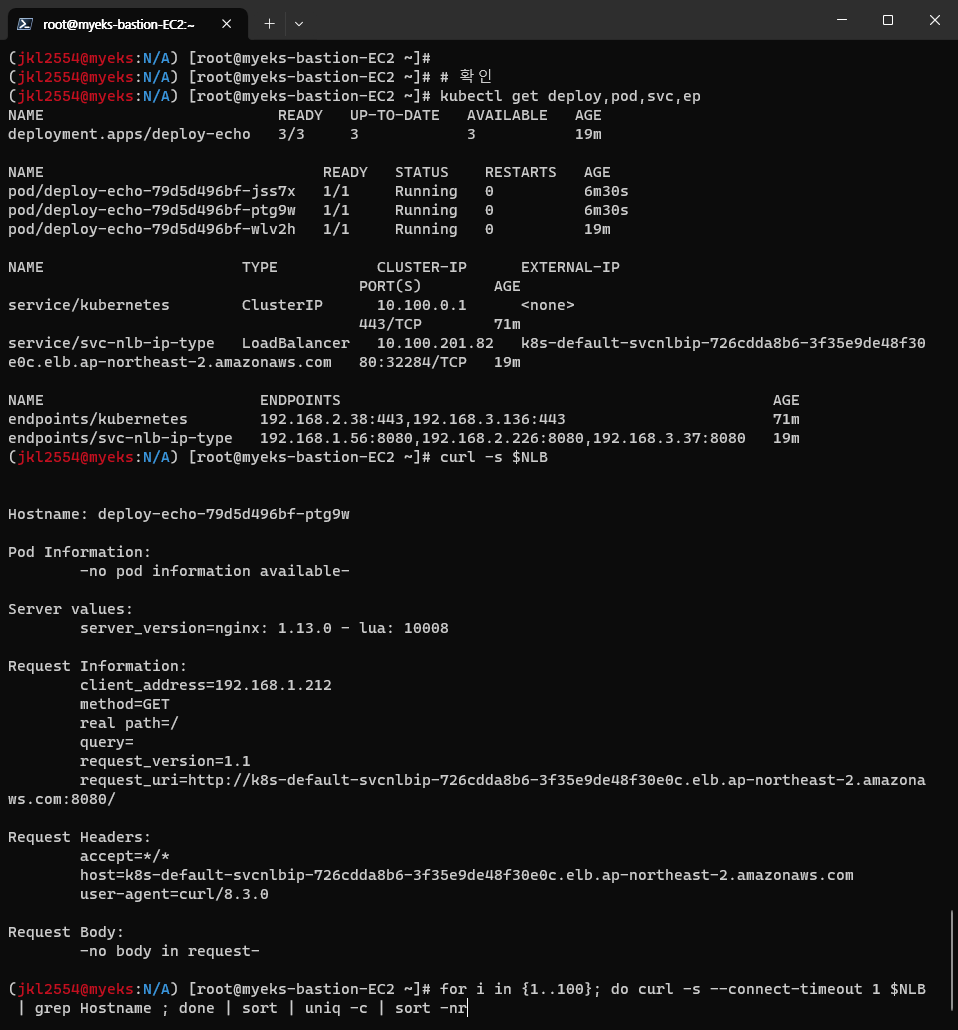Click service/svc-nlb-ip-type row name
Viewport: 958px width, 1030px height.
[x=111, y=343]
